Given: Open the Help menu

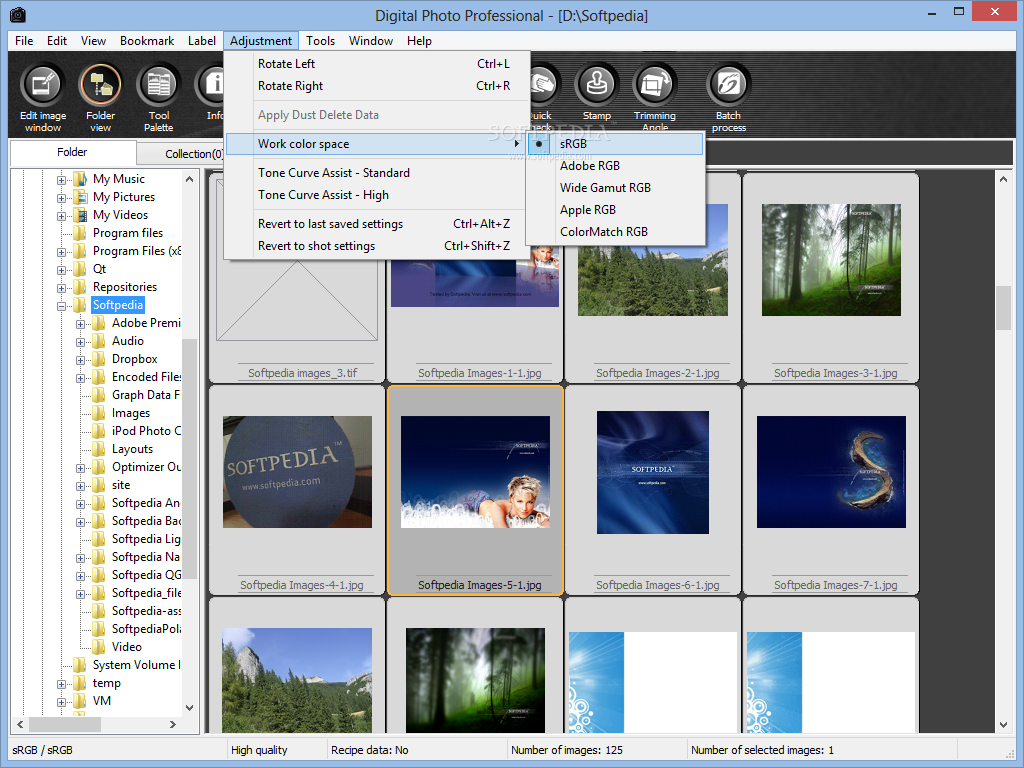Looking at the screenshot, I should point(419,40).
